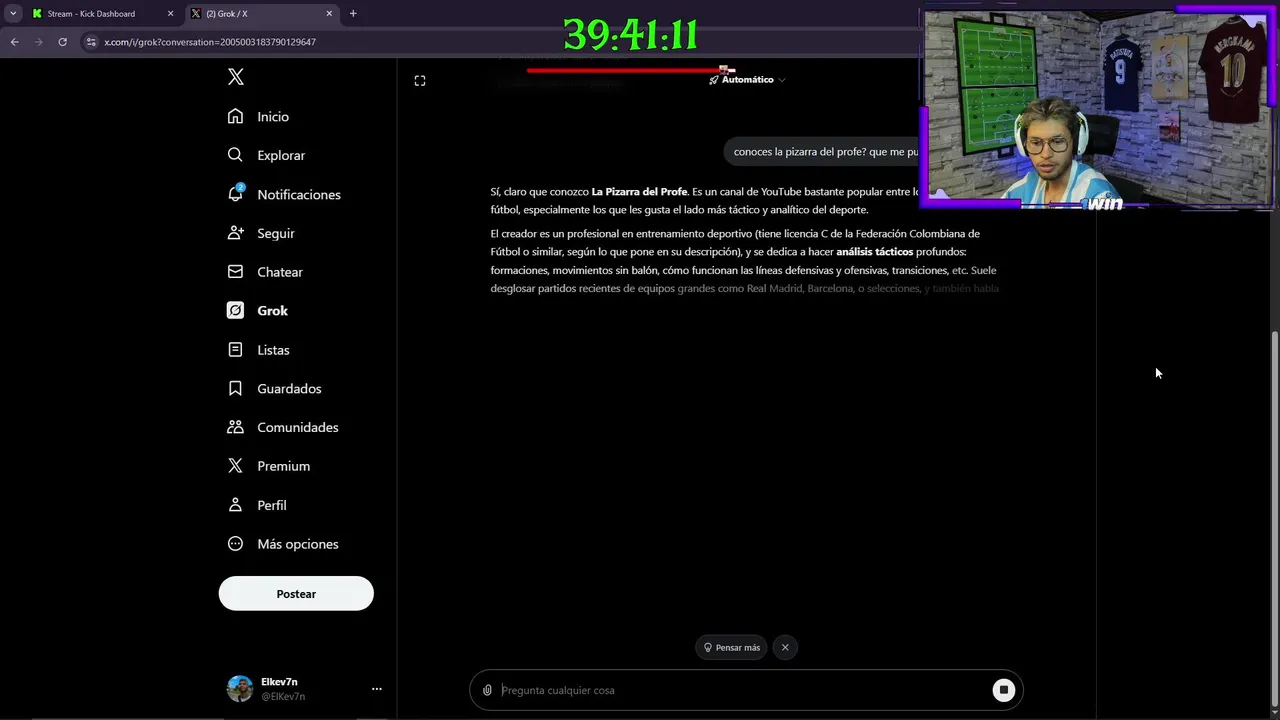Click the Pensar más button
This screenshot has height=720, width=1280.
pos(732,647)
